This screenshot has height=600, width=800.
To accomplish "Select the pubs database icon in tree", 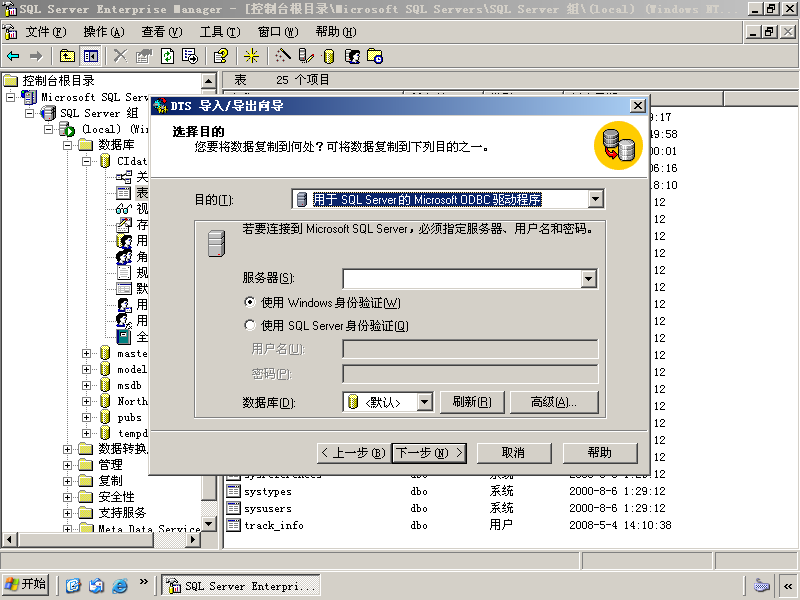I will click(106, 417).
